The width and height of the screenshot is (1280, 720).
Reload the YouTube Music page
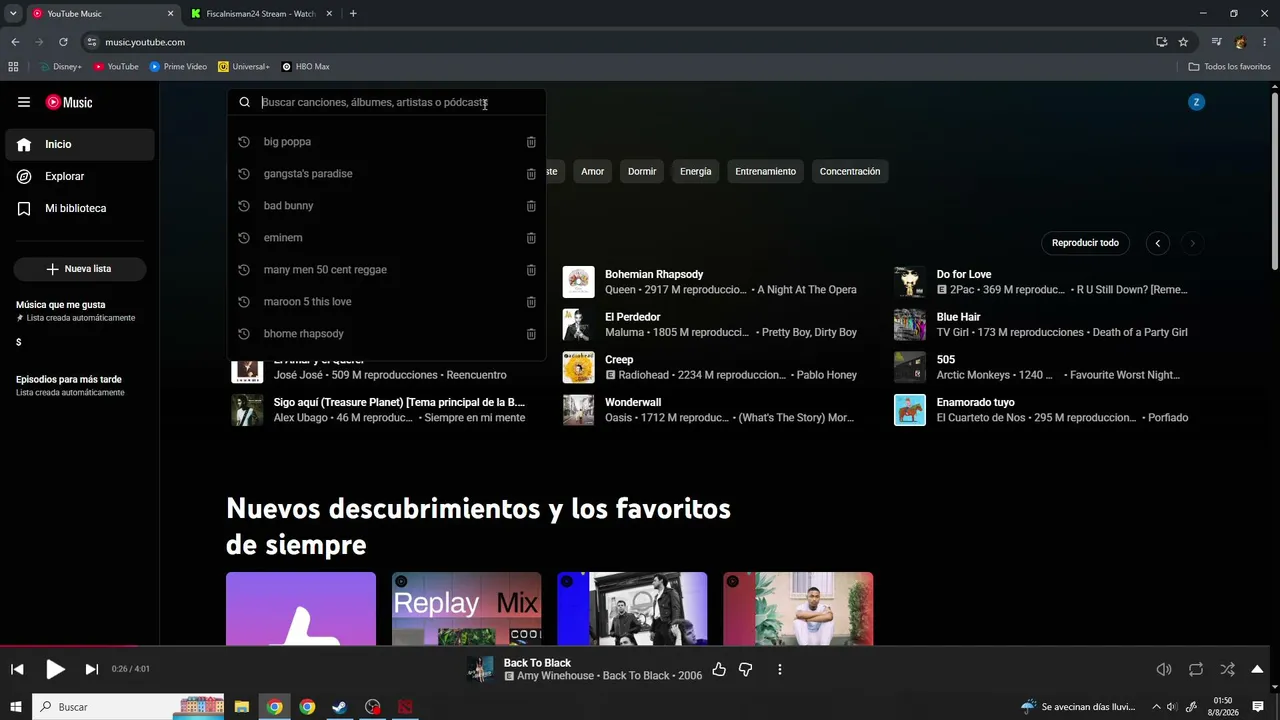(x=63, y=42)
